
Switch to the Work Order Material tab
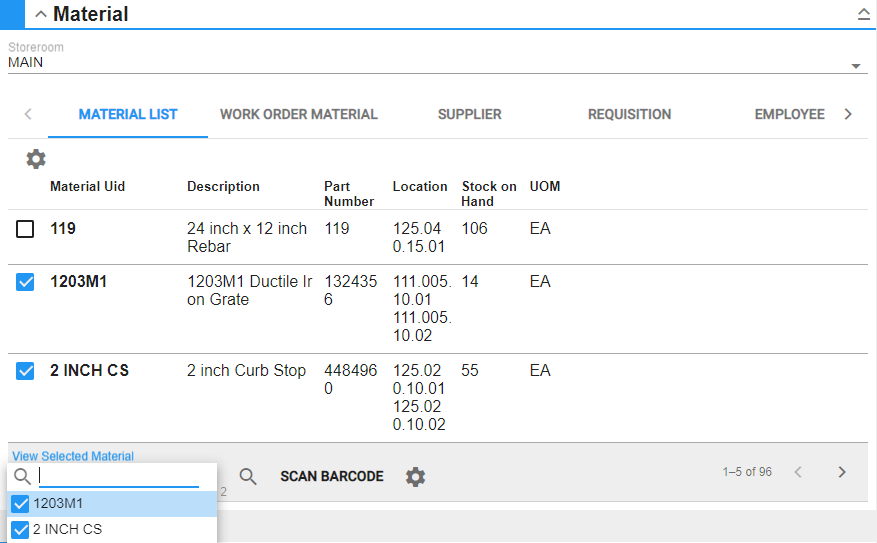[x=298, y=114]
